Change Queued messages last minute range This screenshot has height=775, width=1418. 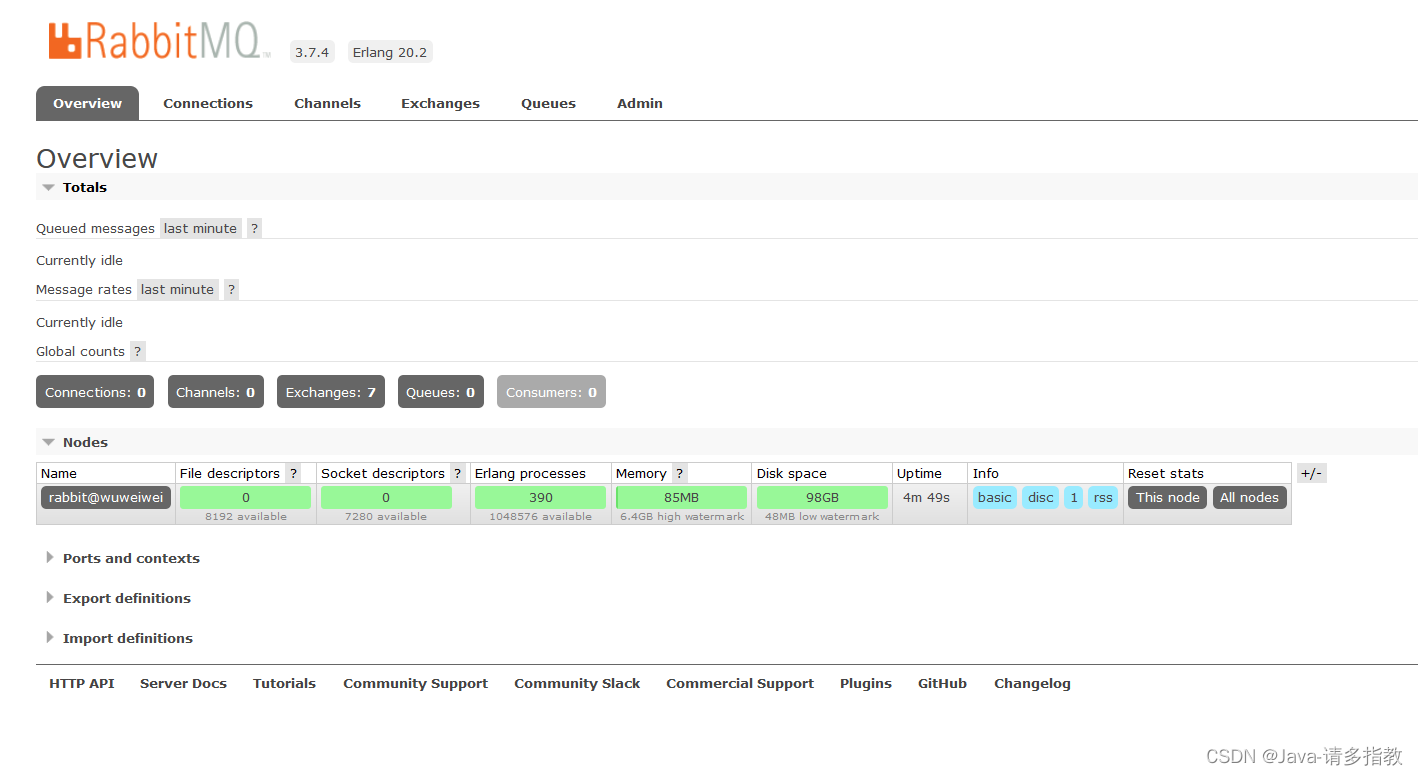pos(200,228)
